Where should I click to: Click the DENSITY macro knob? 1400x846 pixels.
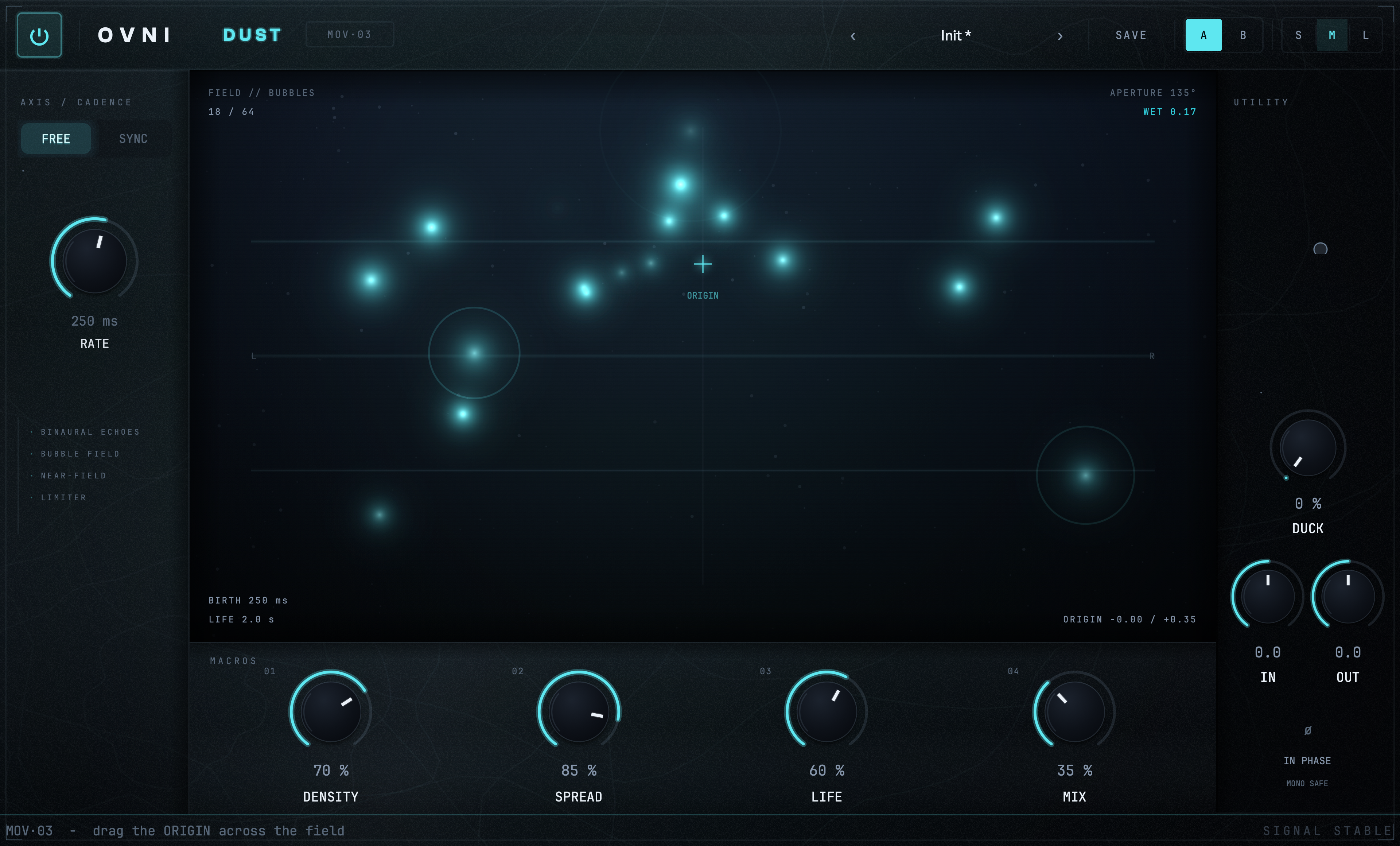point(331,711)
